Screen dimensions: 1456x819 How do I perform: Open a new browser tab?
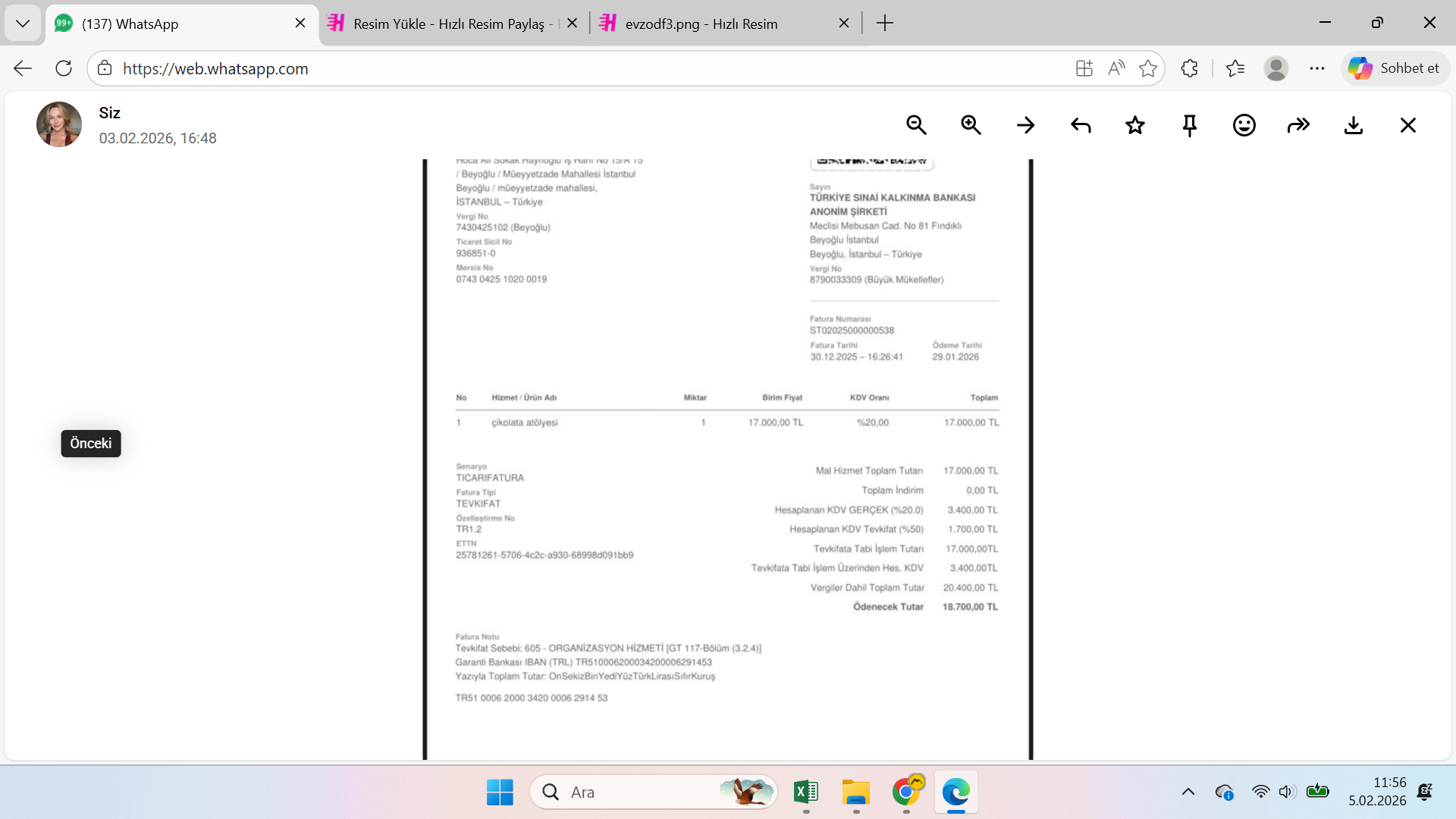[885, 24]
